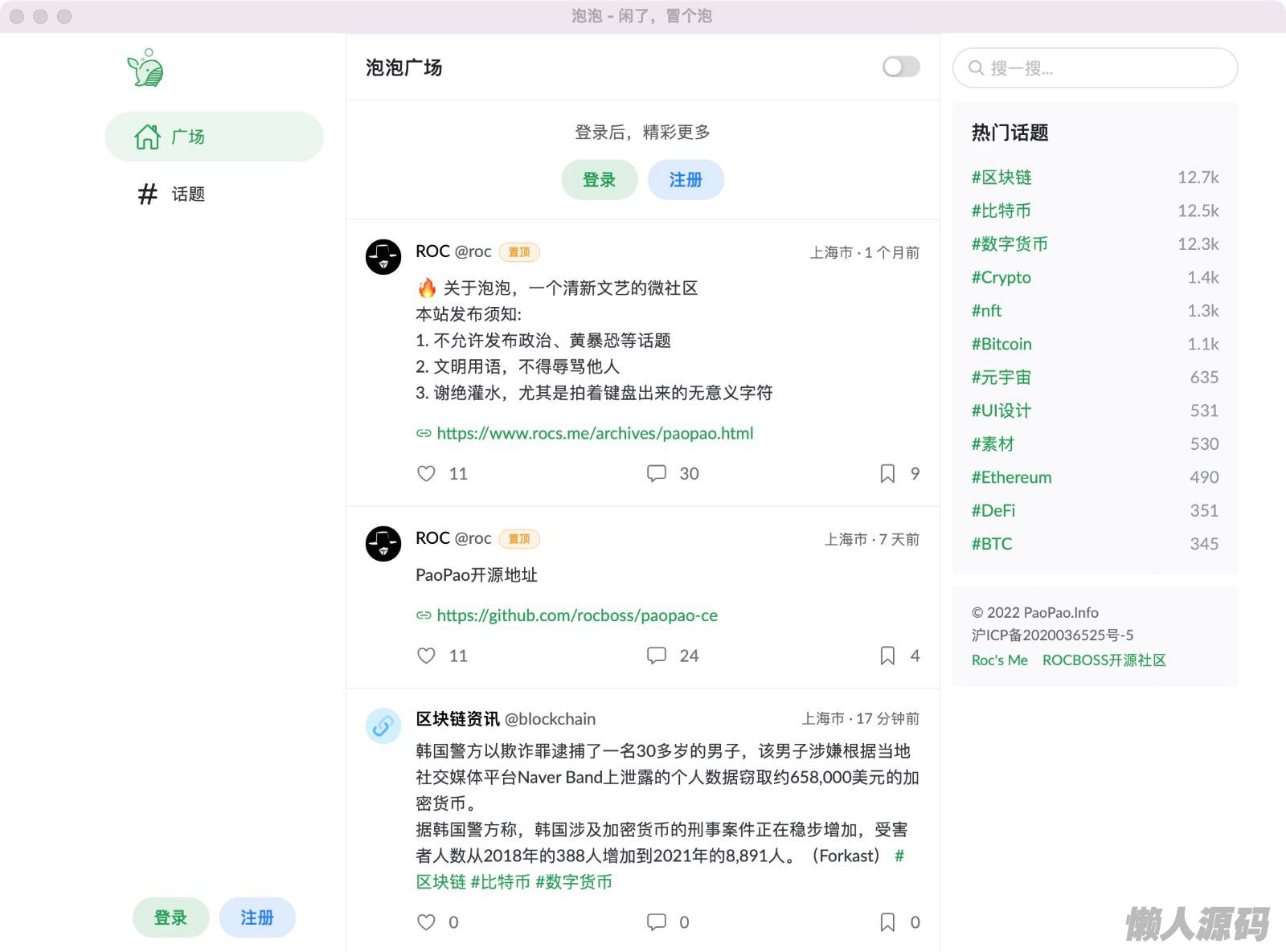Open the github paopao-ce link

tap(577, 616)
